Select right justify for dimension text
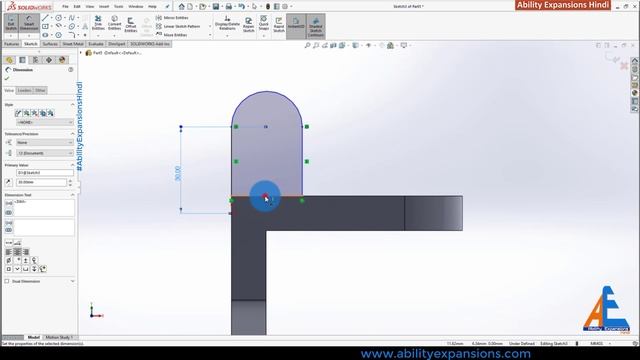The height and width of the screenshot is (360, 640). 26,252
